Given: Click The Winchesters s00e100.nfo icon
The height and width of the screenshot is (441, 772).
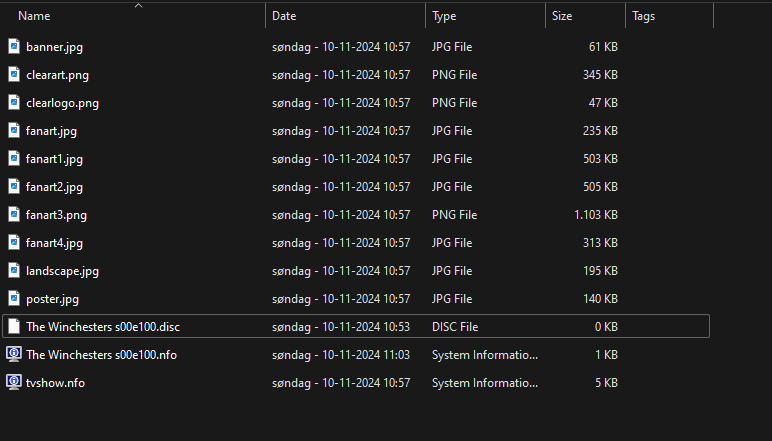Looking at the screenshot, I should tap(14, 354).
